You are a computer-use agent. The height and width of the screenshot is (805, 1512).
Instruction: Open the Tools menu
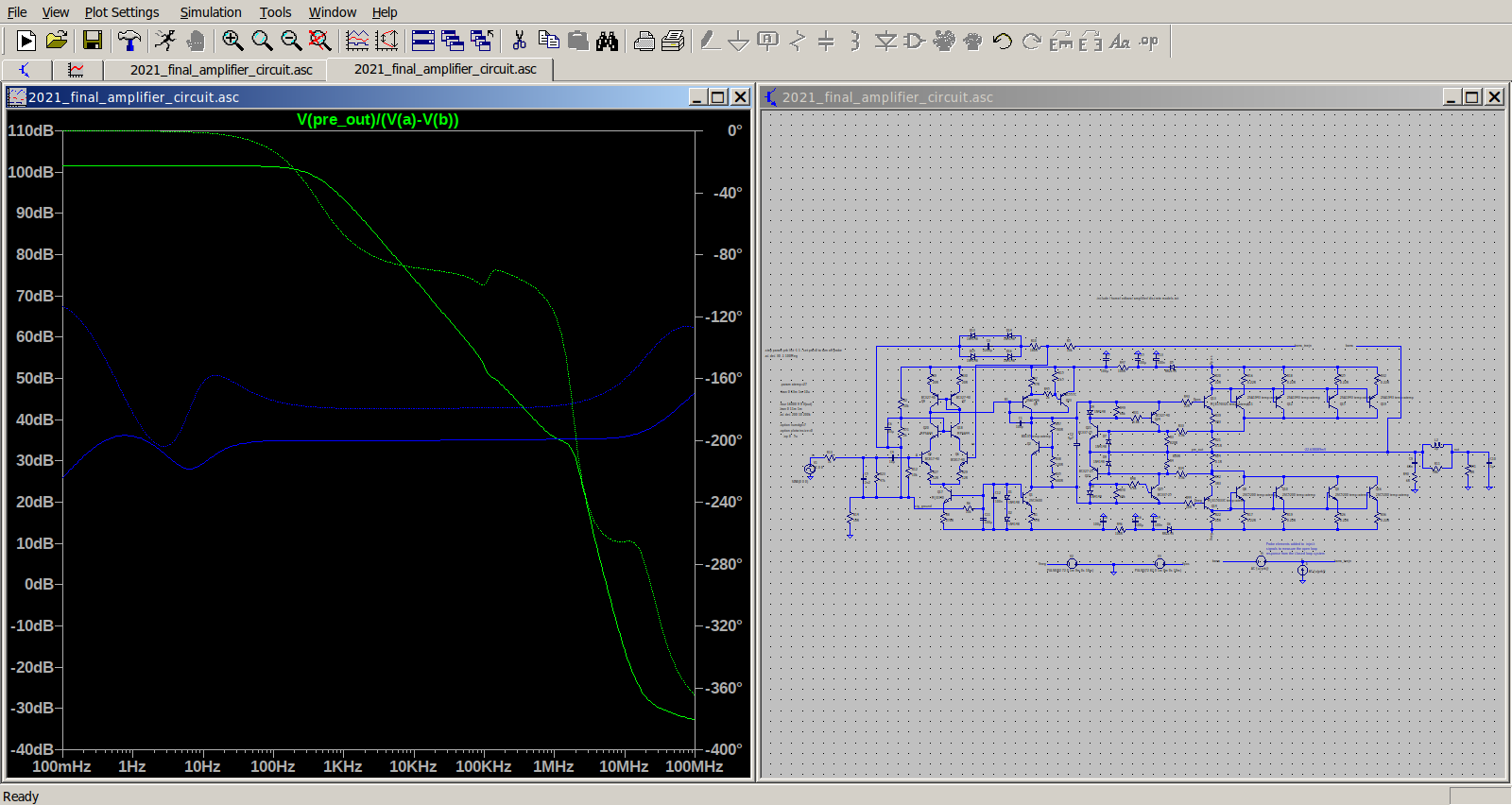(x=276, y=12)
